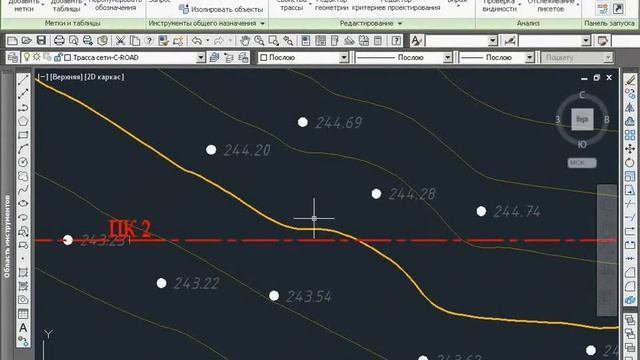Print using the Plot printer icon
The image size is (640, 360).
tap(59, 40)
